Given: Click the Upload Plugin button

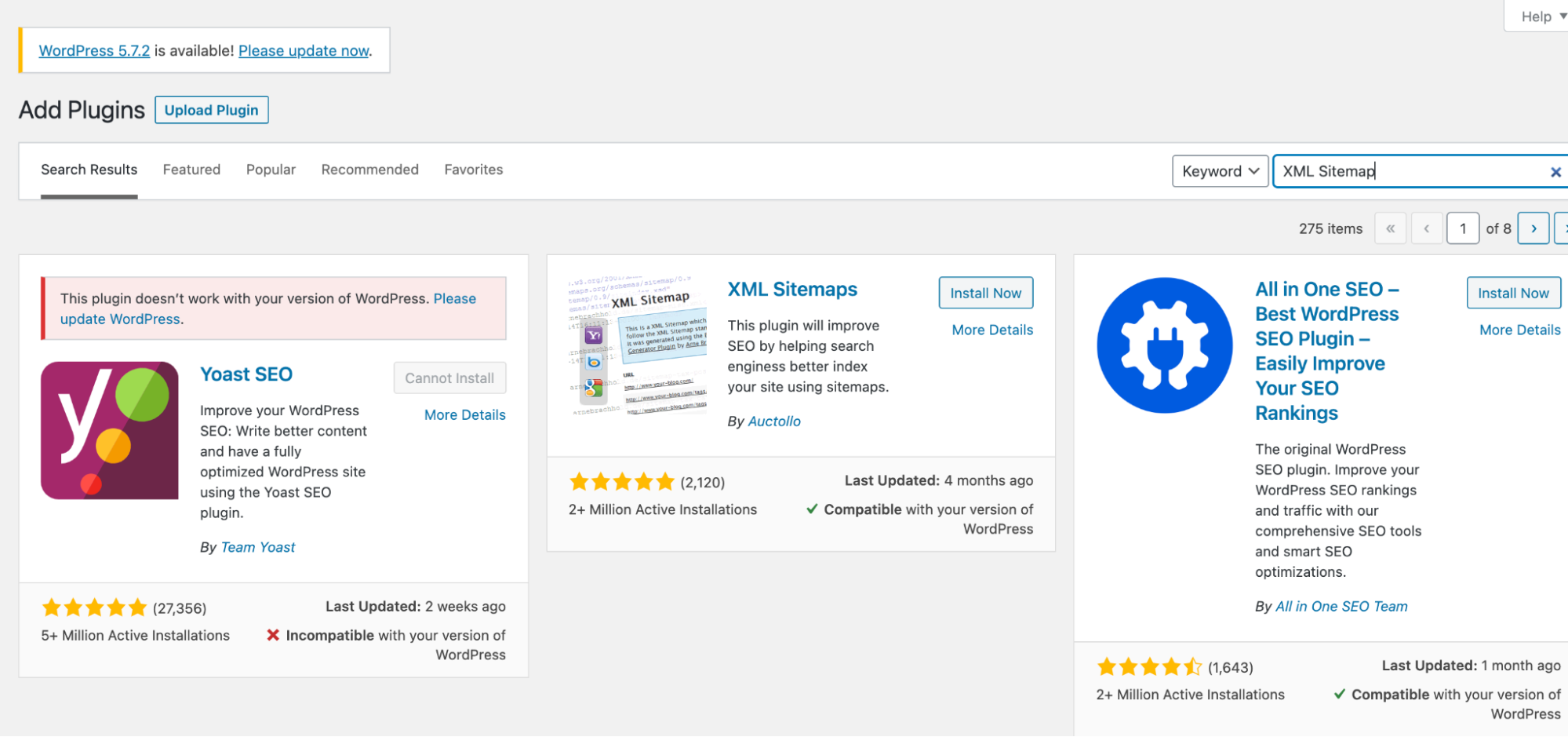Looking at the screenshot, I should pyautogui.click(x=212, y=110).
